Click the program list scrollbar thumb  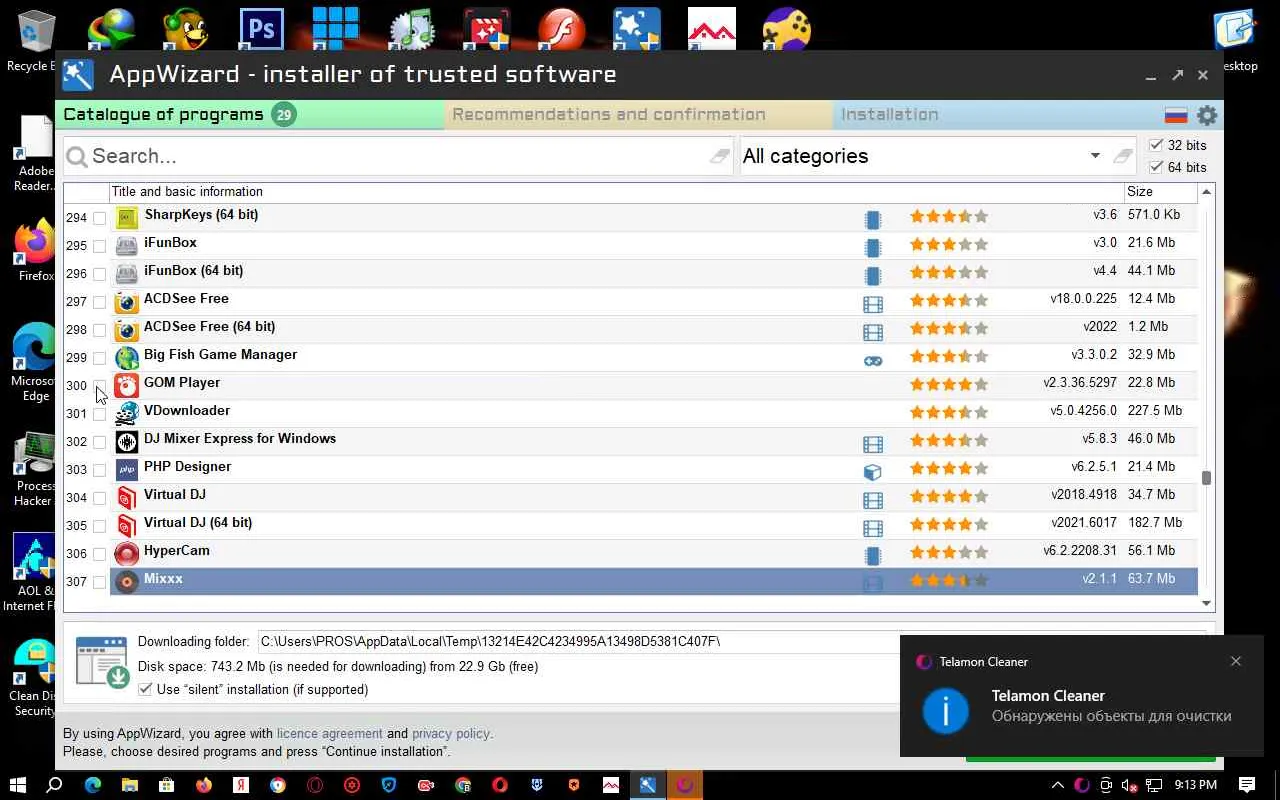click(x=1206, y=479)
